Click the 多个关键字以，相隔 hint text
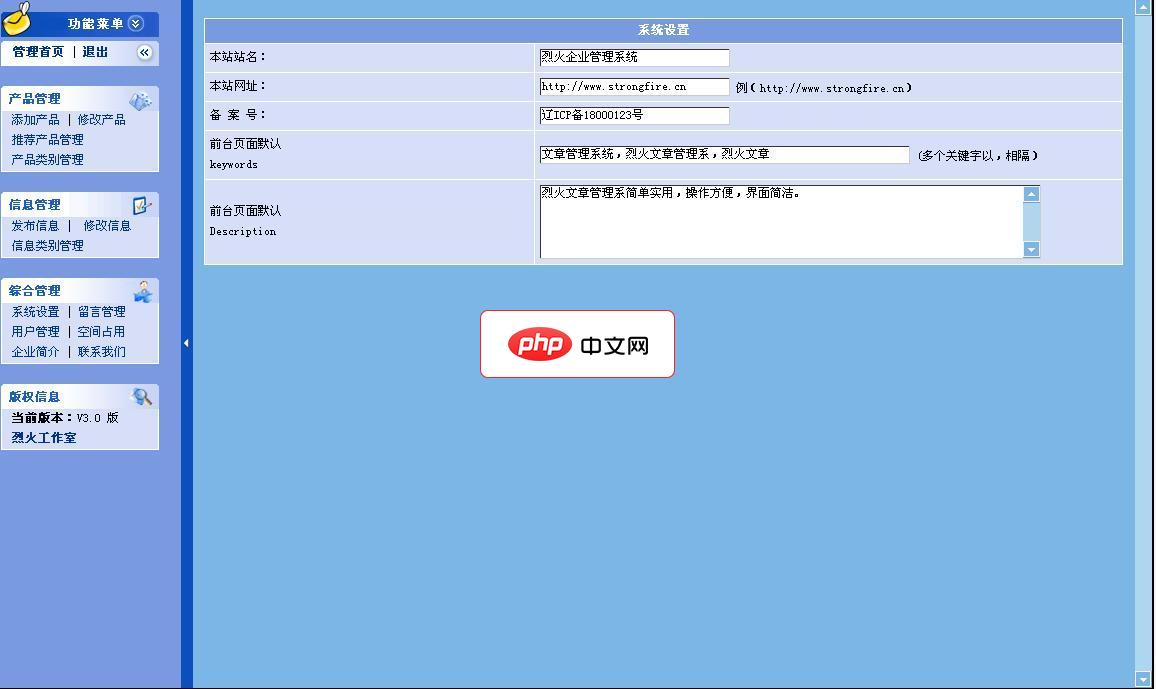This screenshot has width=1156, height=689. click(978, 155)
